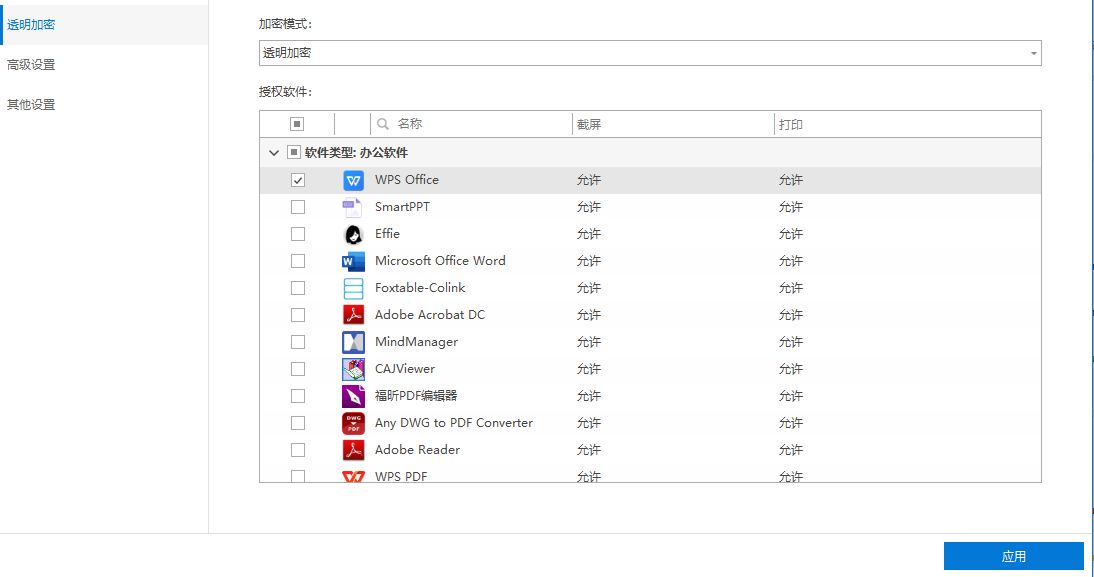The image size is (1094, 577).
Task: Click the Adobe Reader app icon
Action: [x=353, y=450]
